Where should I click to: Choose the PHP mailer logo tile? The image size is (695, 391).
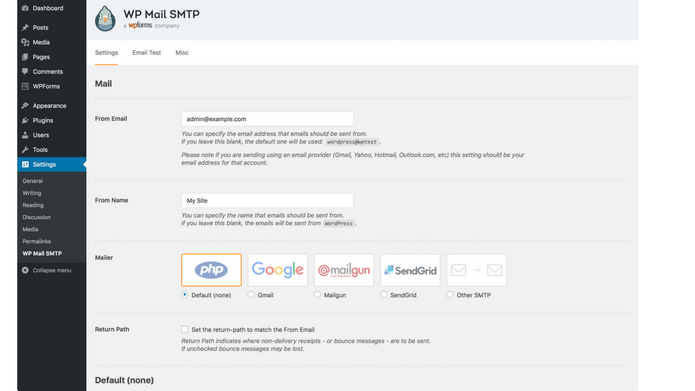pos(211,270)
